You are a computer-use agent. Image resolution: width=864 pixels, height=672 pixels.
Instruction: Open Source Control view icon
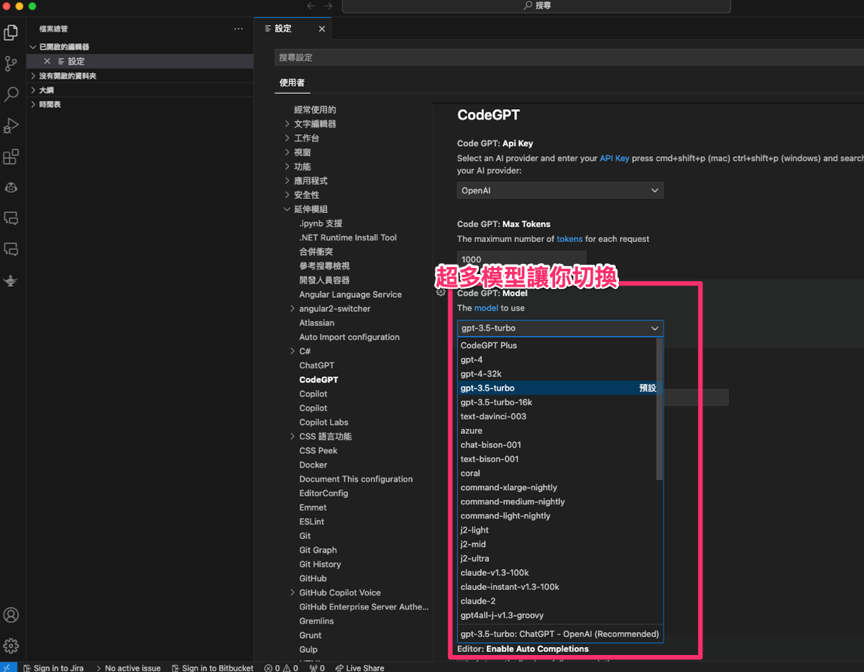11,63
